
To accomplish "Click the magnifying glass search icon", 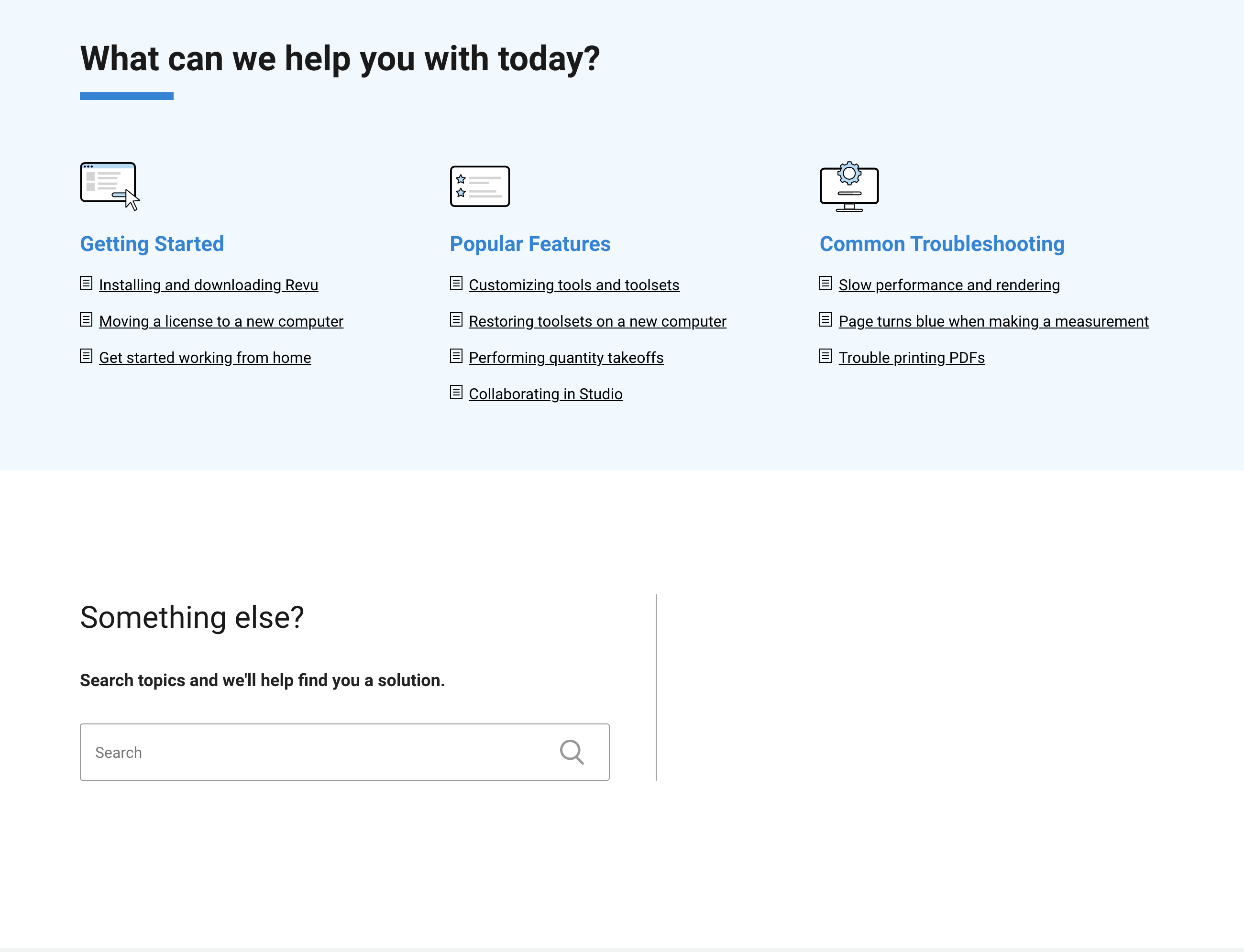I will 572,753.
